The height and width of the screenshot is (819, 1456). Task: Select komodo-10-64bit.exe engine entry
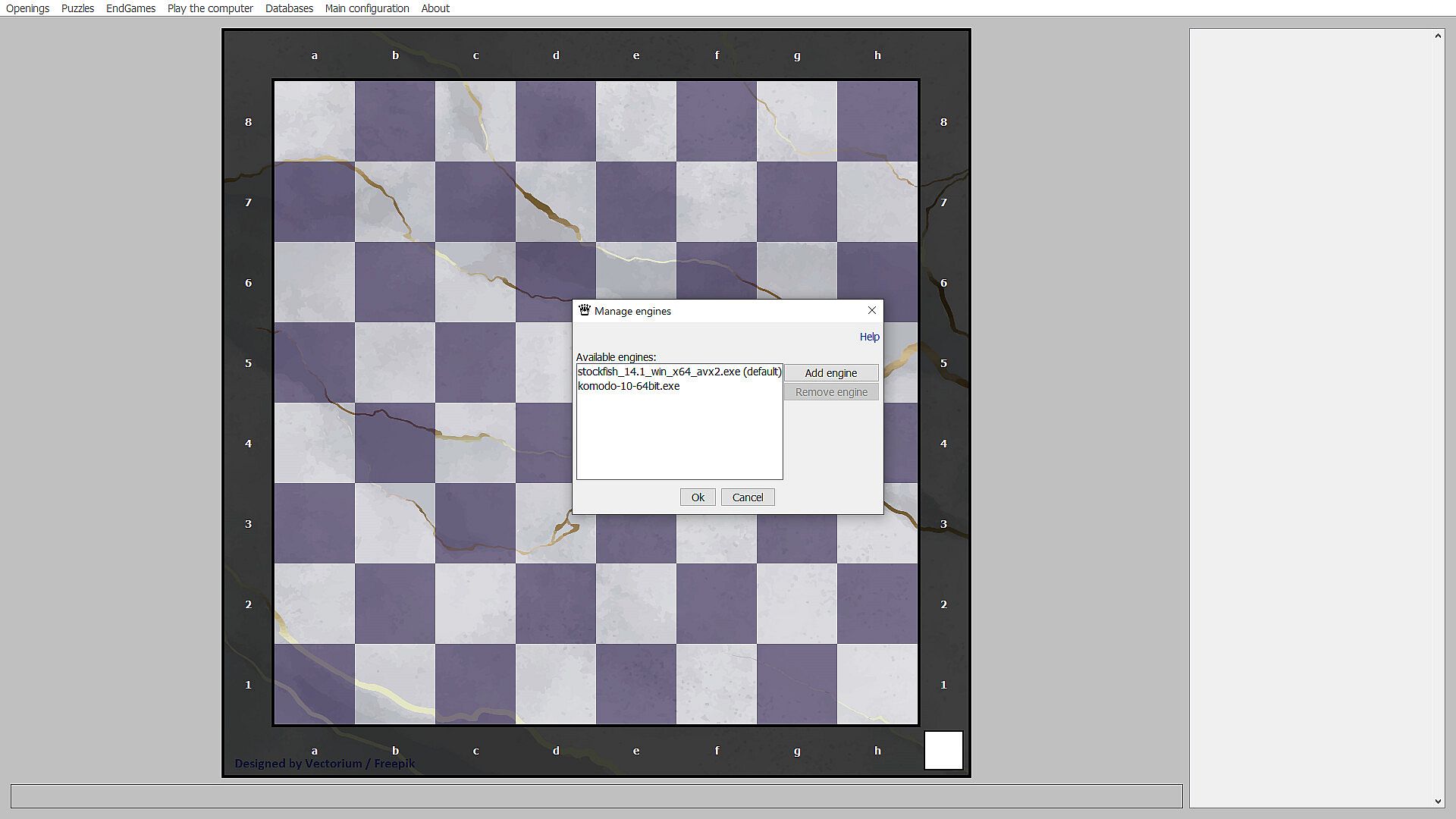[x=629, y=386]
